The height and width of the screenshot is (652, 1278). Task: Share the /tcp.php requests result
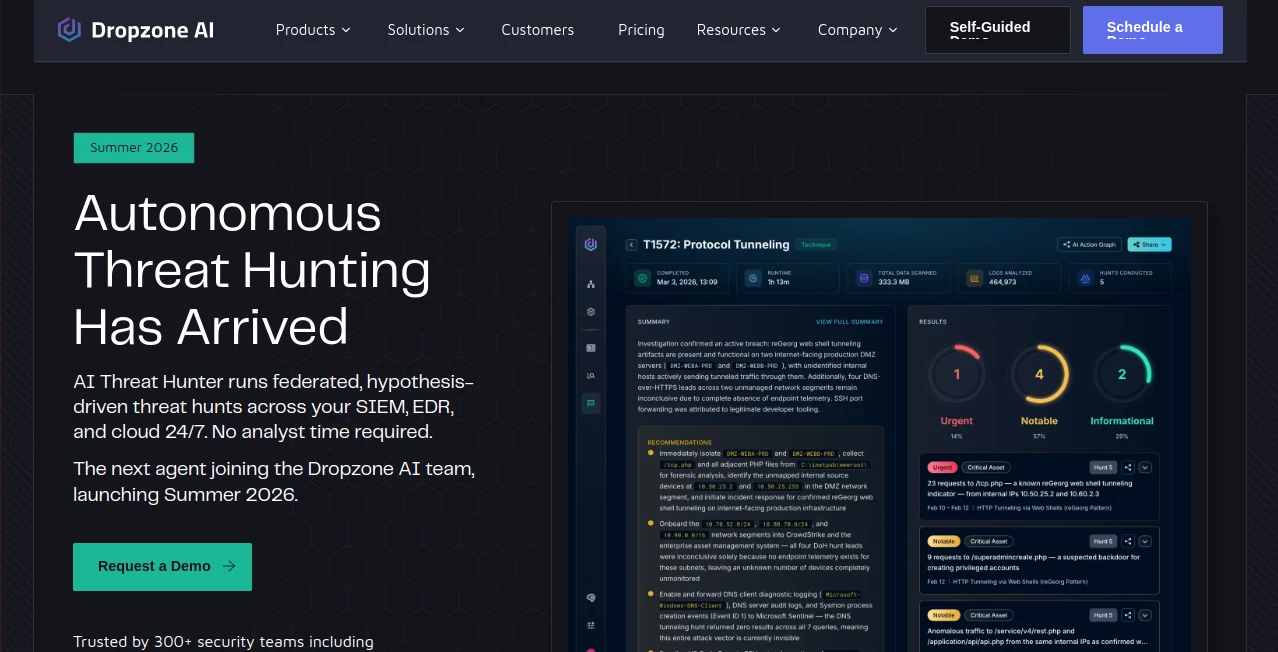click(x=1128, y=467)
